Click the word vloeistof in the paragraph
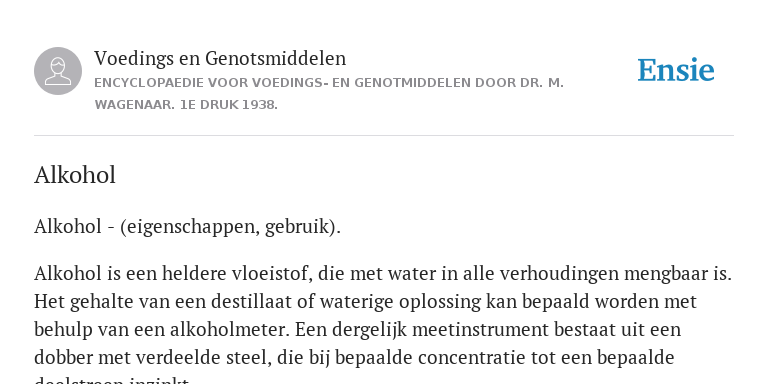Image resolution: width=768 pixels, height=384 pixels. [271, 273]
